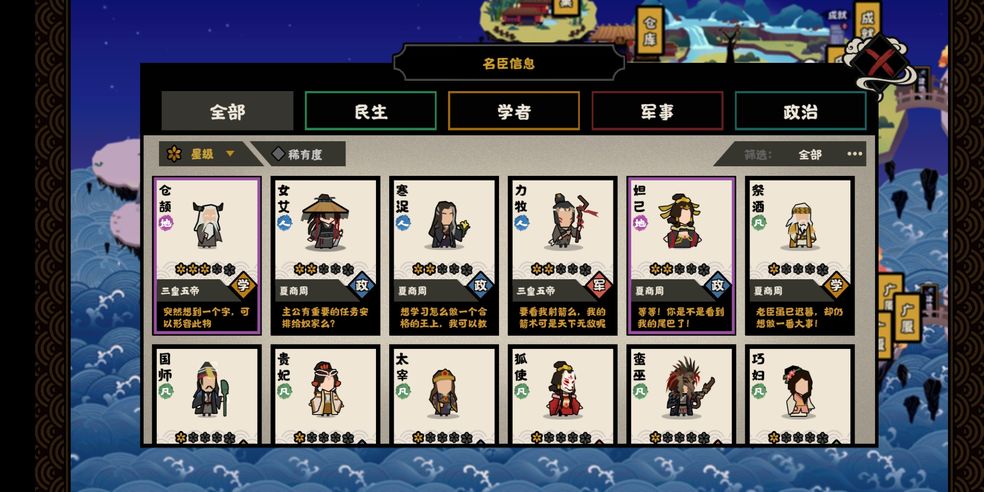
Task: Expand the 星级 sort dropdown arrow
Action: [230, 154]
